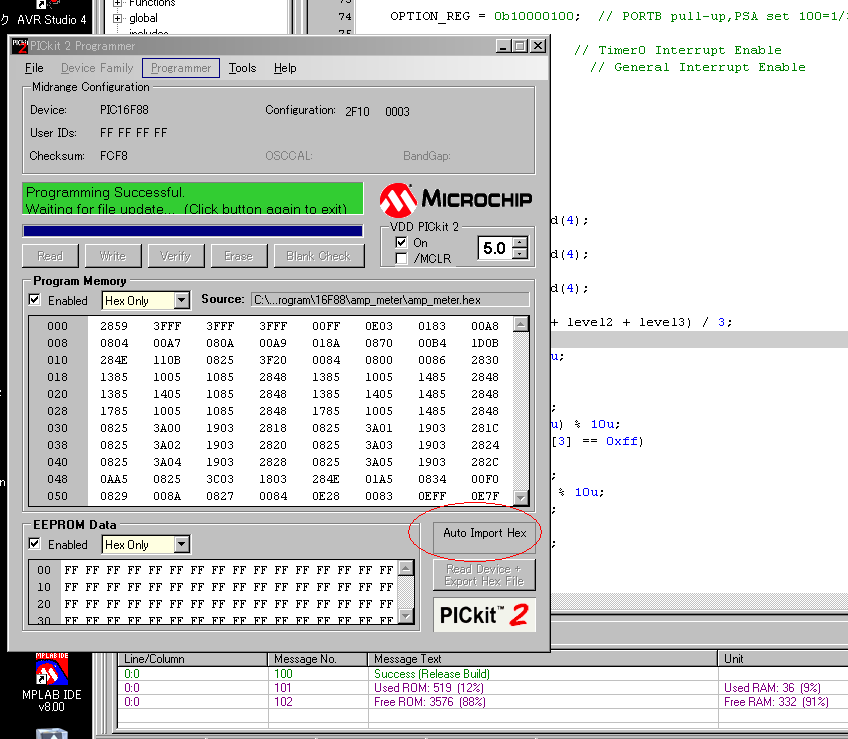
Task: Maximize the PICkit 2 Programmer window
Action: point(520,46)
